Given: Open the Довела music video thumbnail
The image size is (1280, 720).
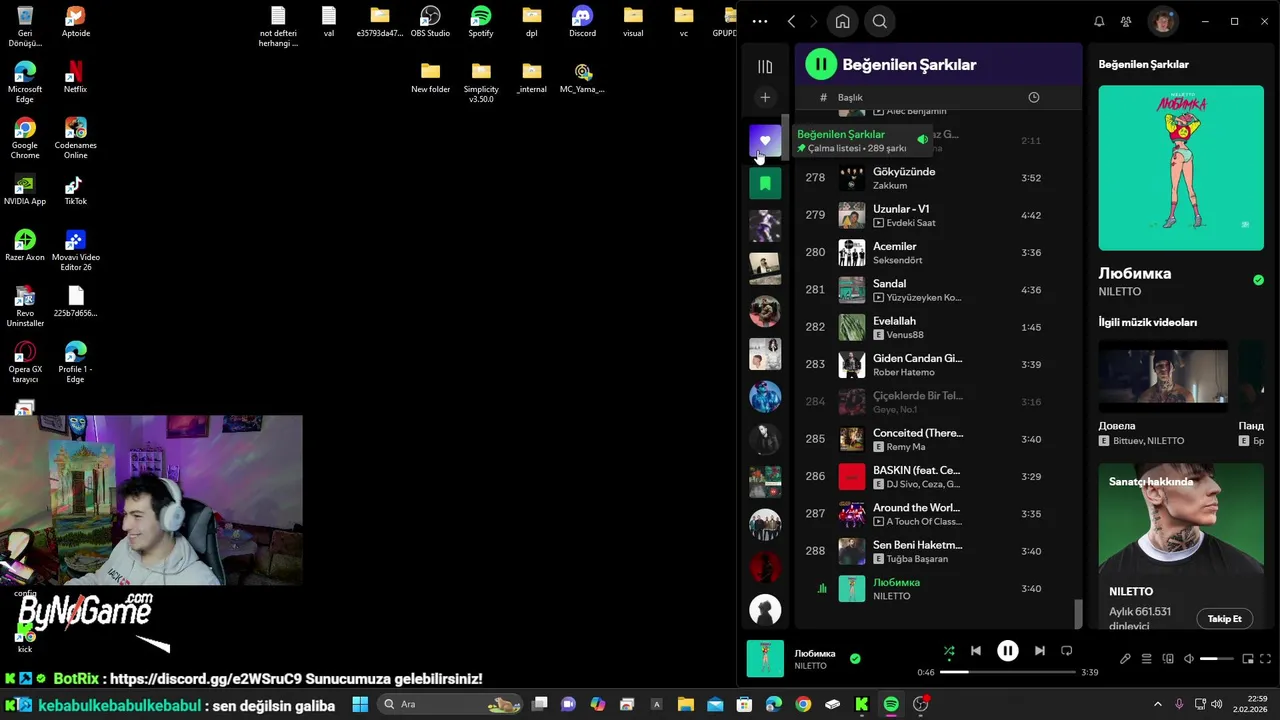Looking at the screenshot, I should point(1163,376).
